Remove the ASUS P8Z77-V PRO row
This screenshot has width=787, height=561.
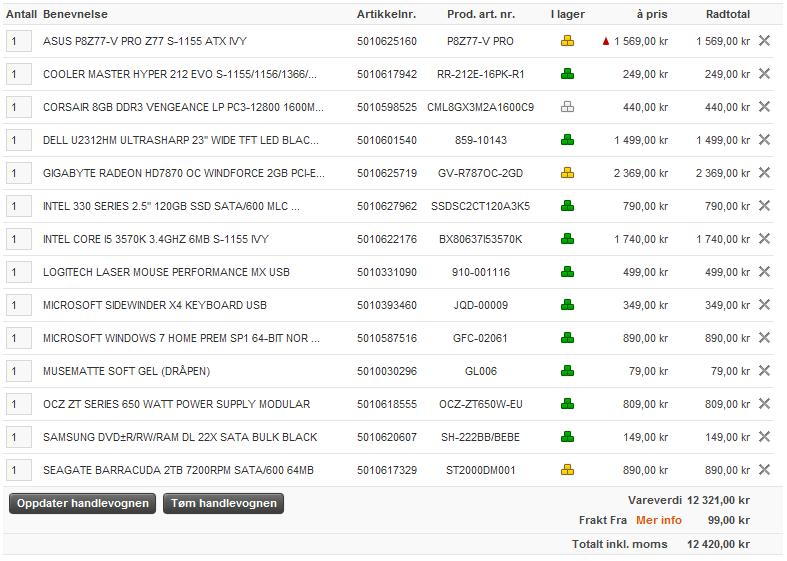(764, 41)
